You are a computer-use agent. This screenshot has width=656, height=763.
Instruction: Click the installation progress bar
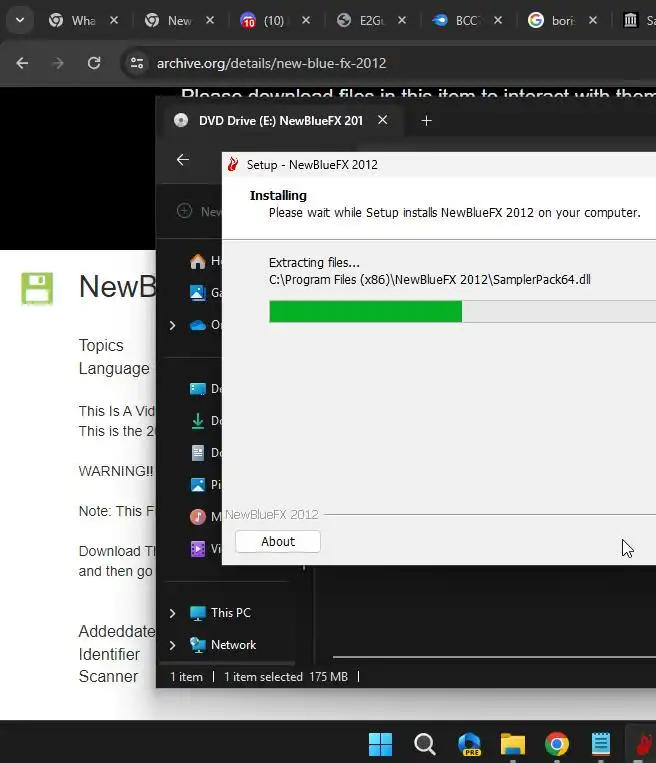pyautogui.click(x=462, y=311)
